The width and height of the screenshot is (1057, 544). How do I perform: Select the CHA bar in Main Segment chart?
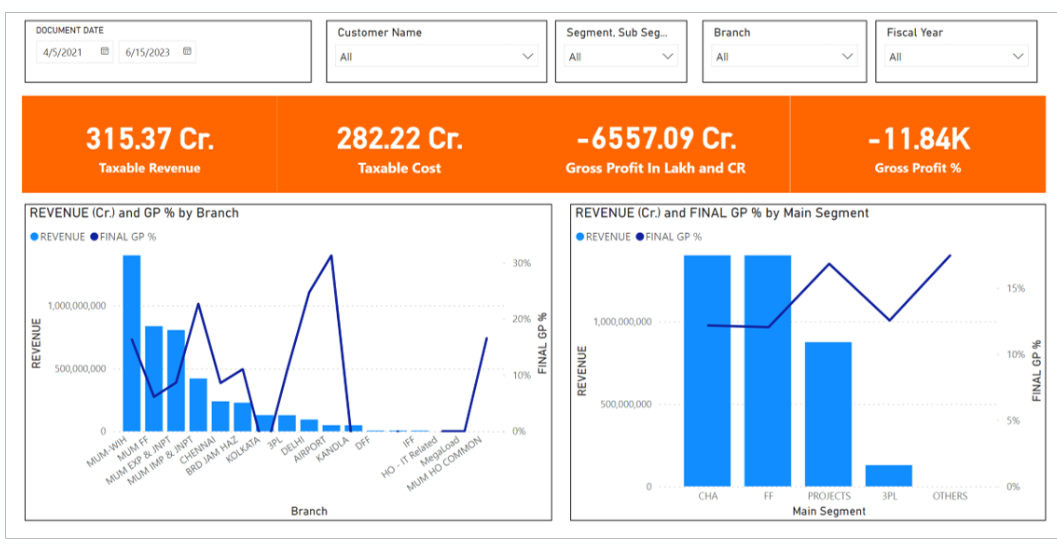[x=707, y=370]
